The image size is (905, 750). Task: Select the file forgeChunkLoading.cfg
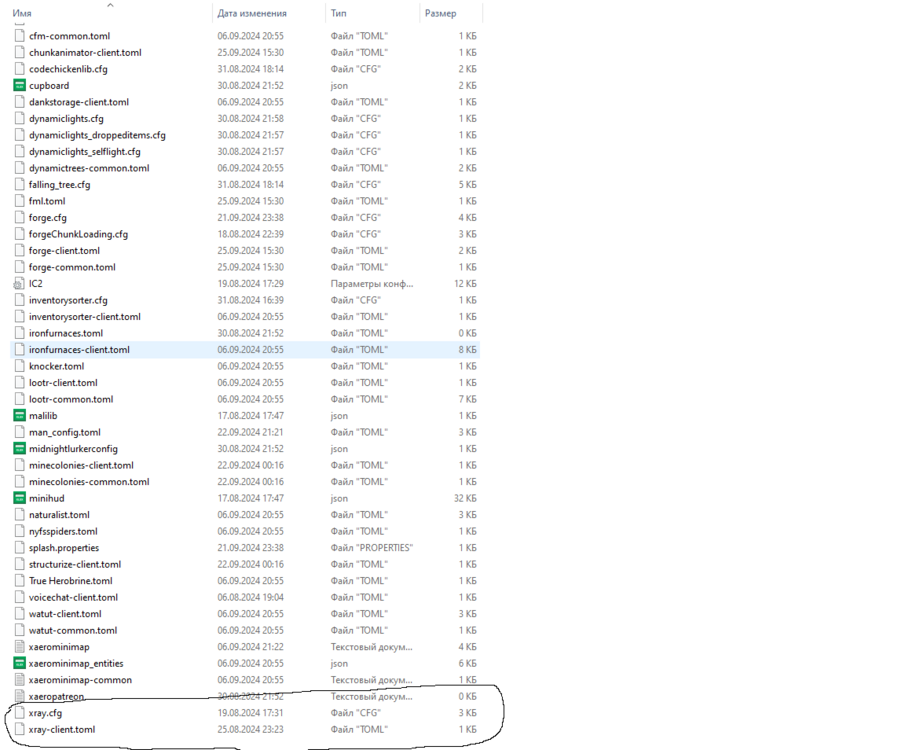(78, 234)
